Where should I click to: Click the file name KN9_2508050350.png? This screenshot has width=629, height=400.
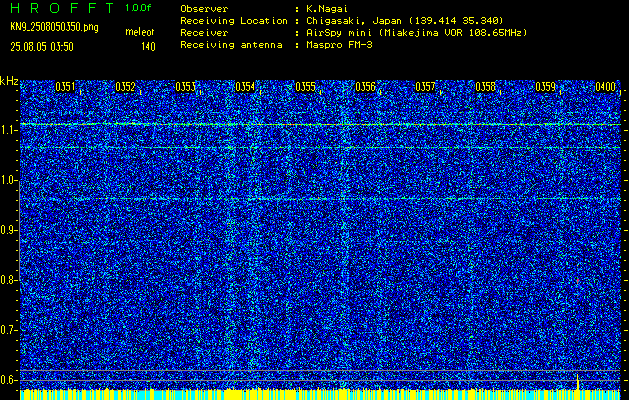54,27
